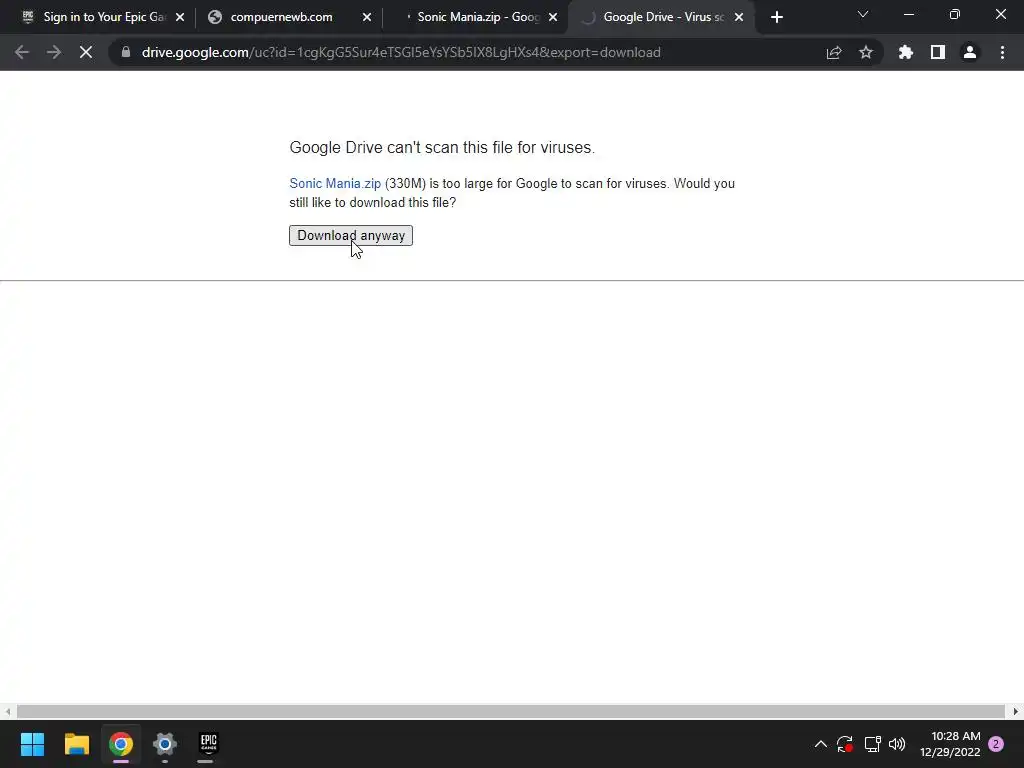Open Chrome three-dot menu
The width and height of the screenshot is (1024, 768).
coord(1002,52)
